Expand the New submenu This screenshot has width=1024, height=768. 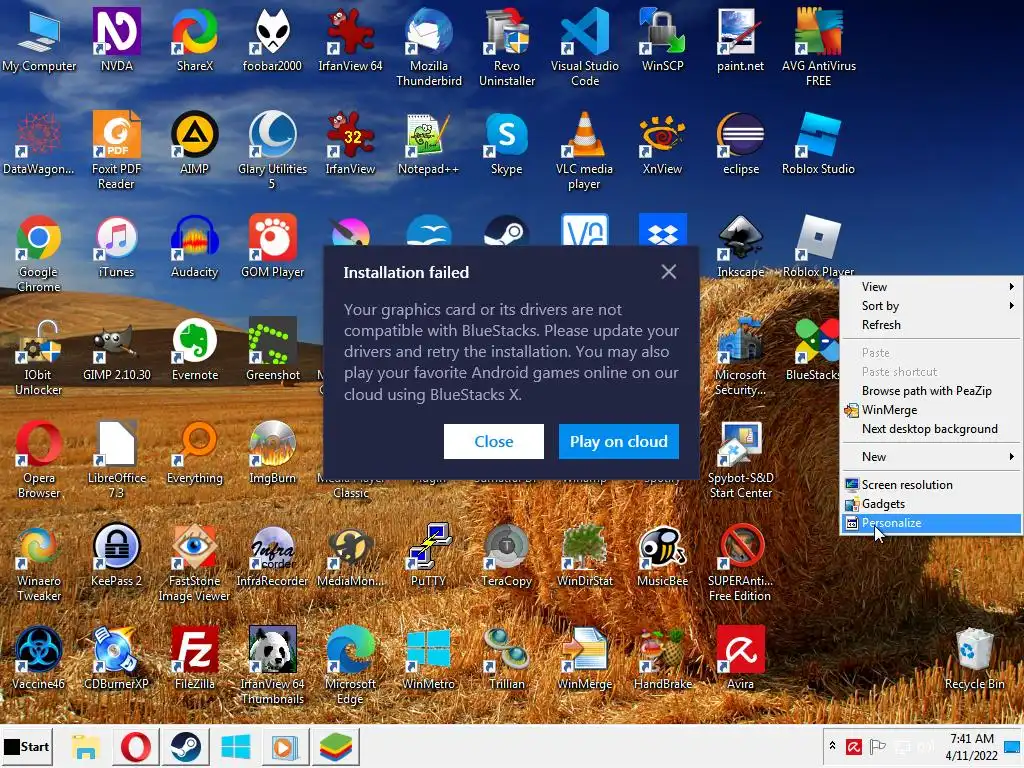coord(932,456)
